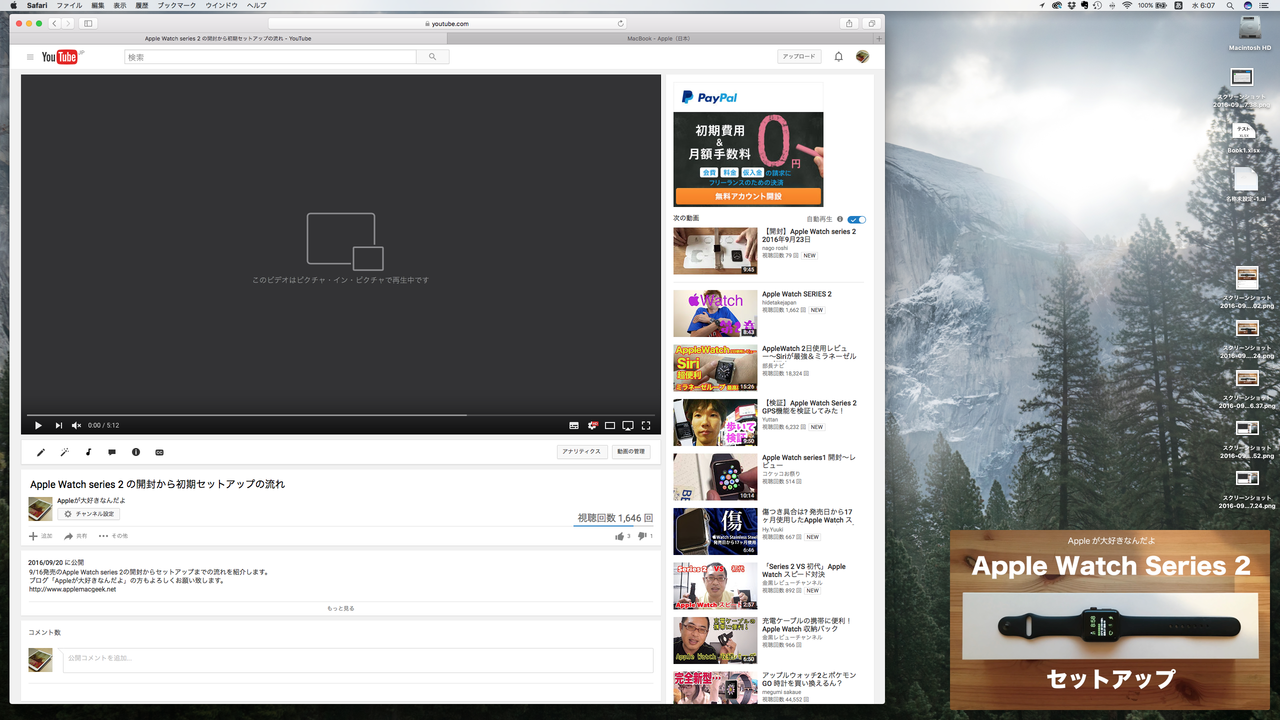Viewport: 1280px width, 720px height.
Task: Switch the player to theater mode
Action: tap(610, 426)
